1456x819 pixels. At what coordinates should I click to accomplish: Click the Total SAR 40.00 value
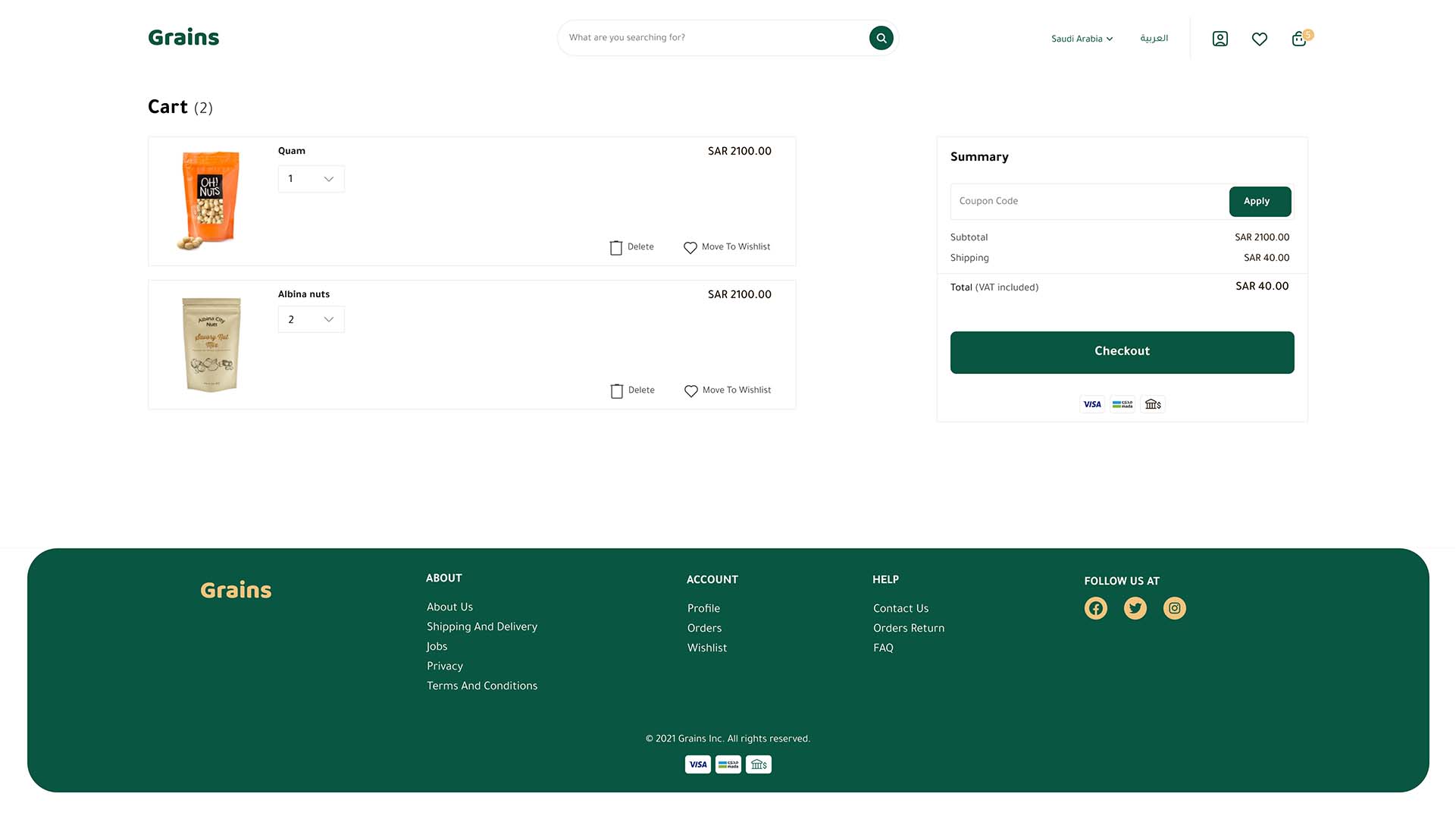[x=1262, y=287]
